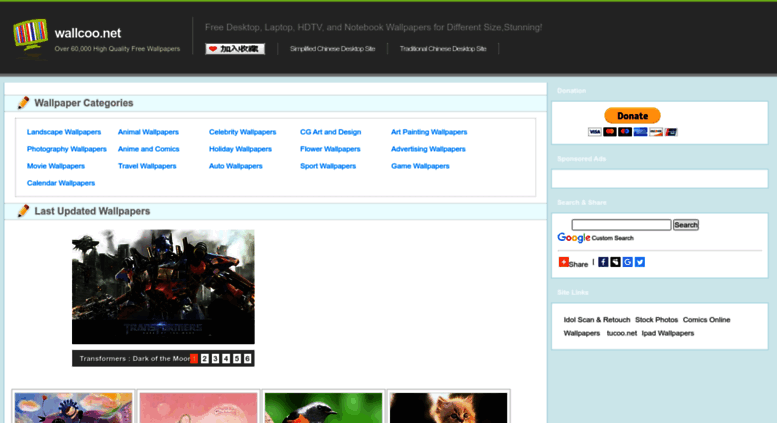Open Movie Wallpapers category
The height and width of the screenshot is (423, 777).
[x=56, y=166]
